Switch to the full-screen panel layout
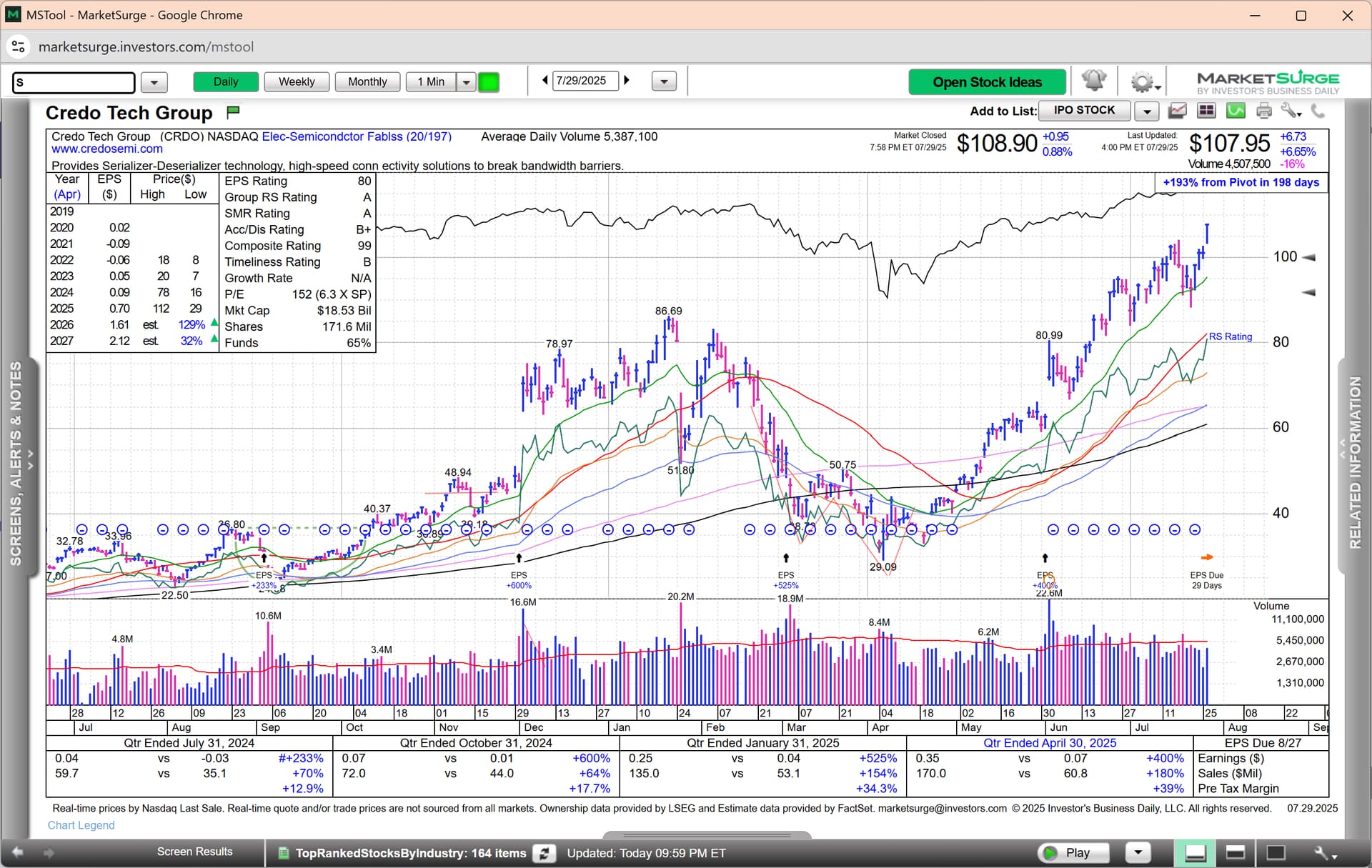Viewport: 1372px width, 868px height. [1276, 853]
